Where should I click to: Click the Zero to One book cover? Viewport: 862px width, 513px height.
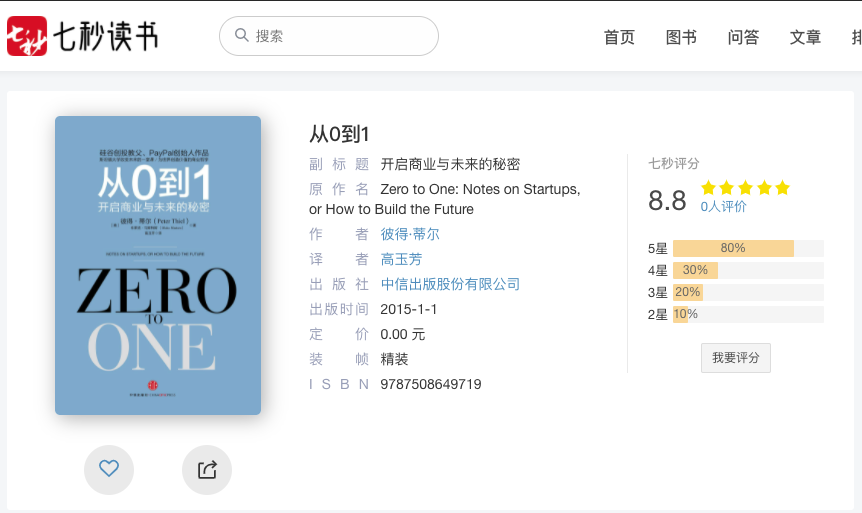pos(158,265)
